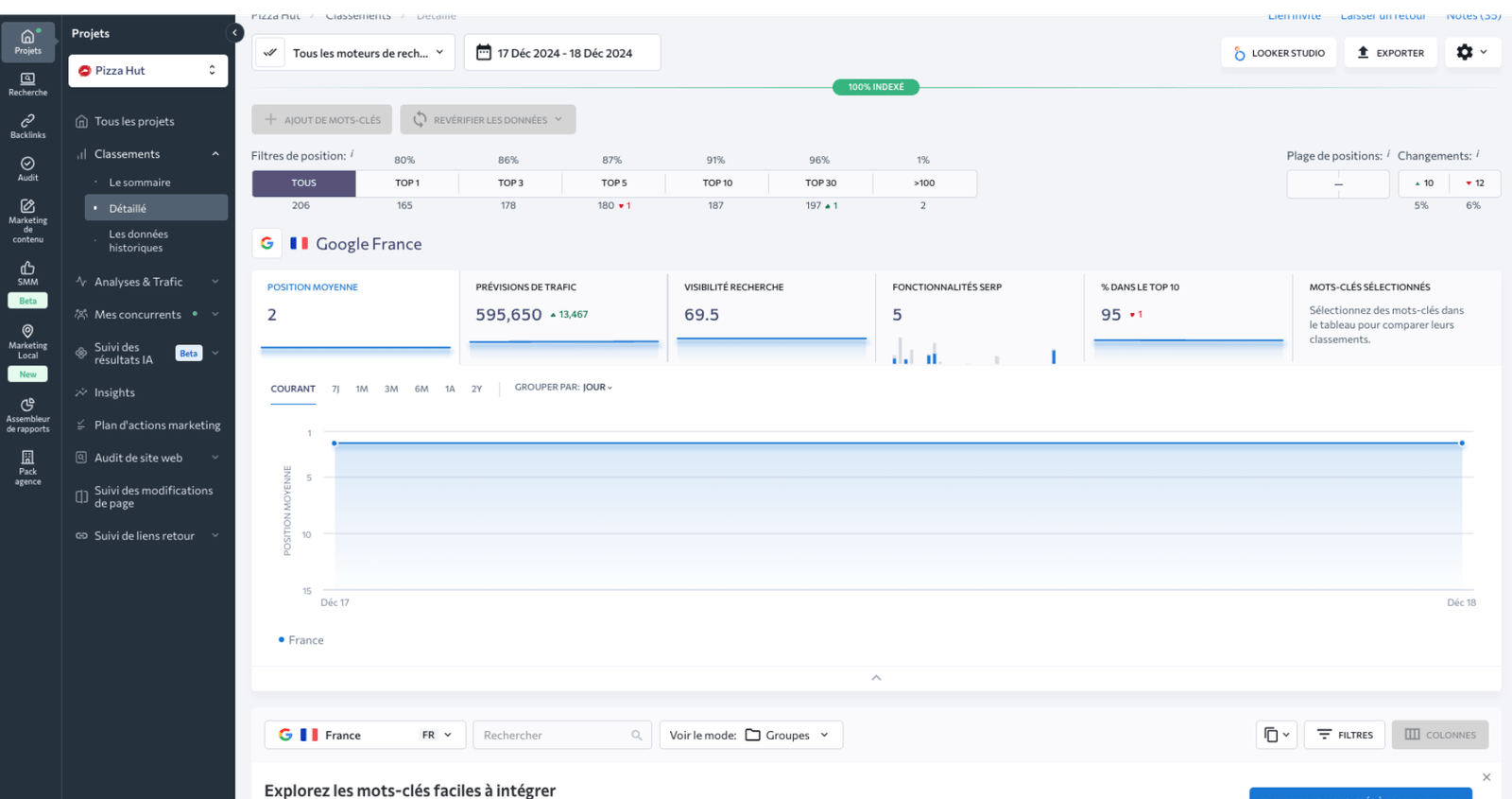Viewport: 1512px width, 799px height.
Task: Open Le sommaire page
Action: point(140,182)
